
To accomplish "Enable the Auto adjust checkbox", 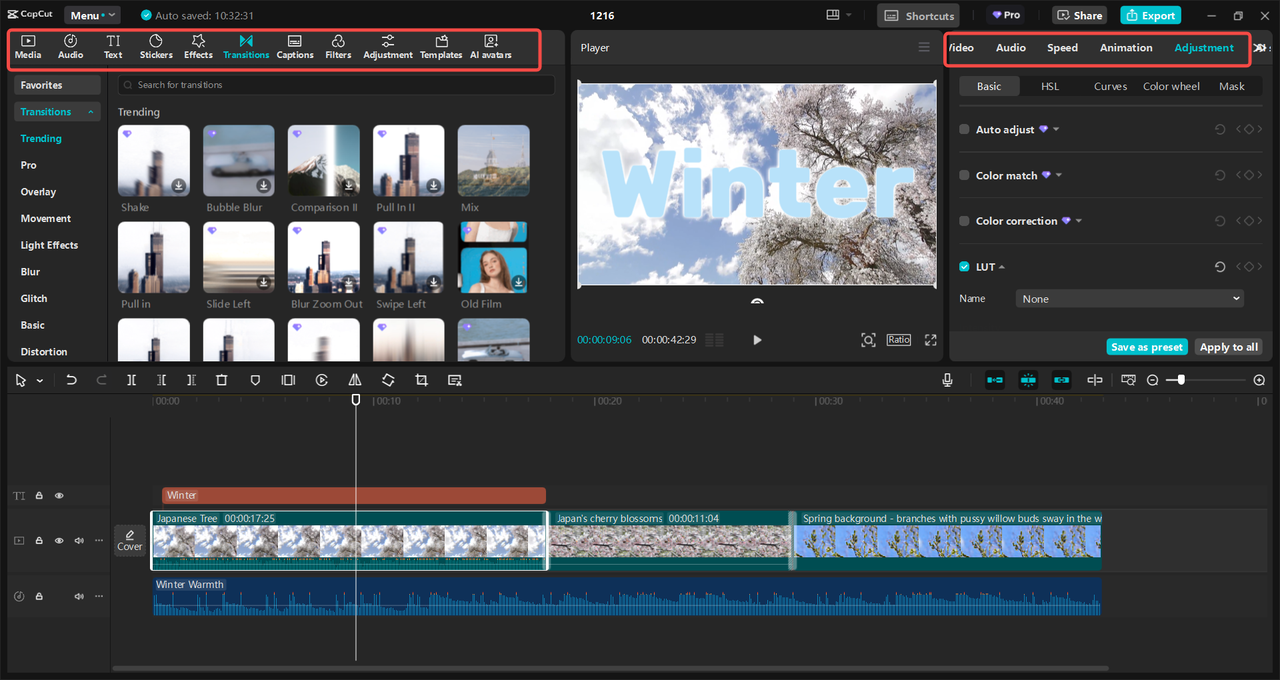I will point(964,130).
